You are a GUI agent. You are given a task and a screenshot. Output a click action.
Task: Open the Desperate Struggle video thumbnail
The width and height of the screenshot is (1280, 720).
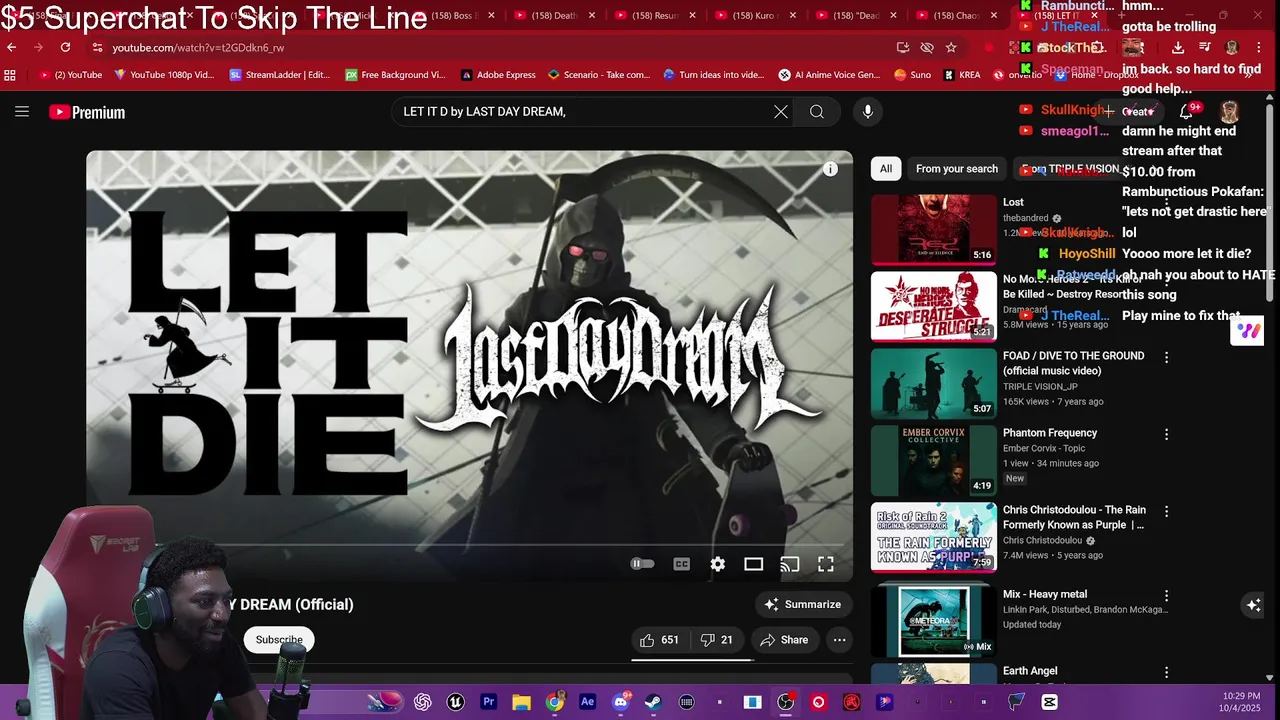tap(934, 306)
